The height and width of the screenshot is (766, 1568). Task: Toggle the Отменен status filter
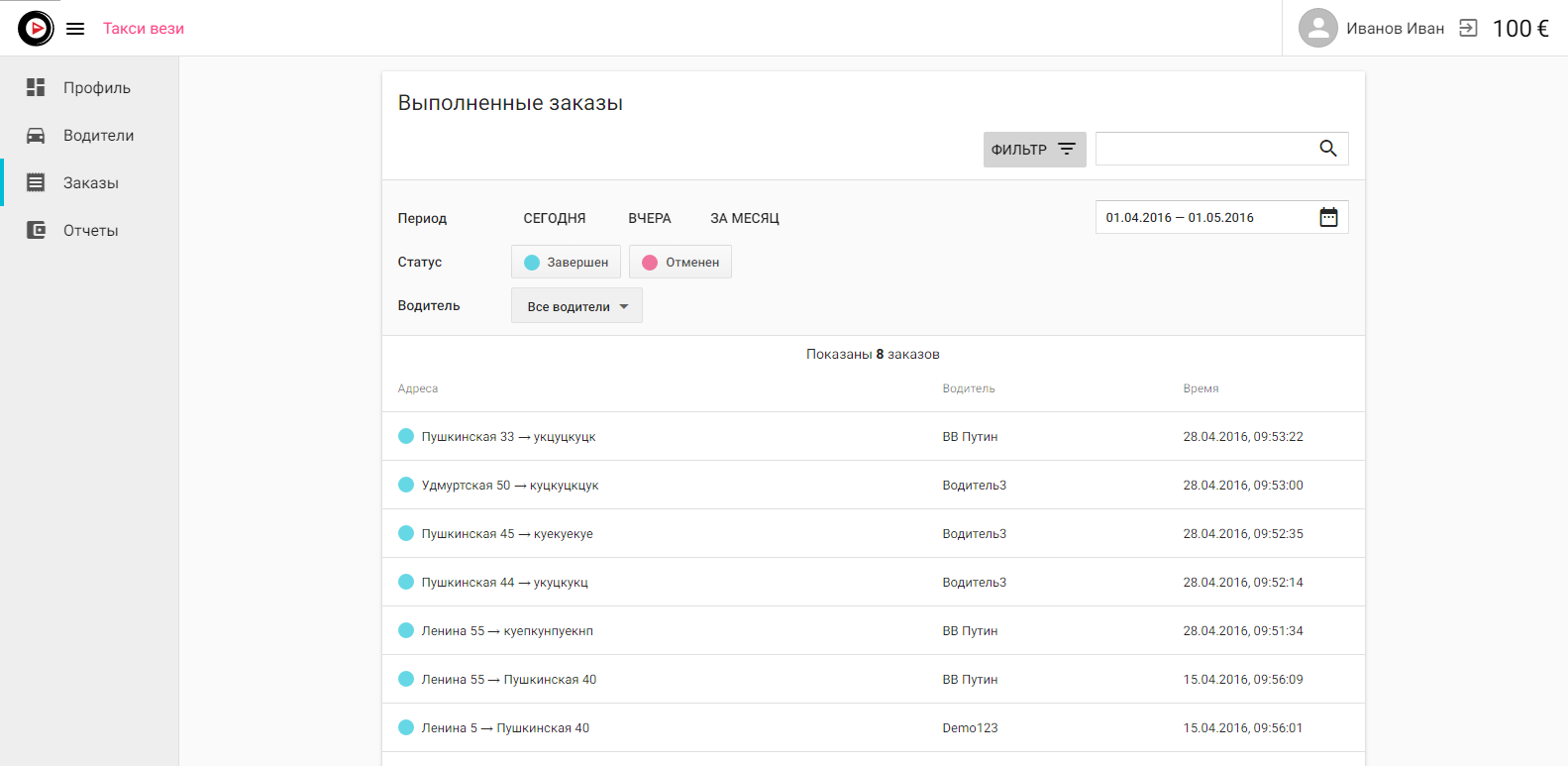pos(680,262)
